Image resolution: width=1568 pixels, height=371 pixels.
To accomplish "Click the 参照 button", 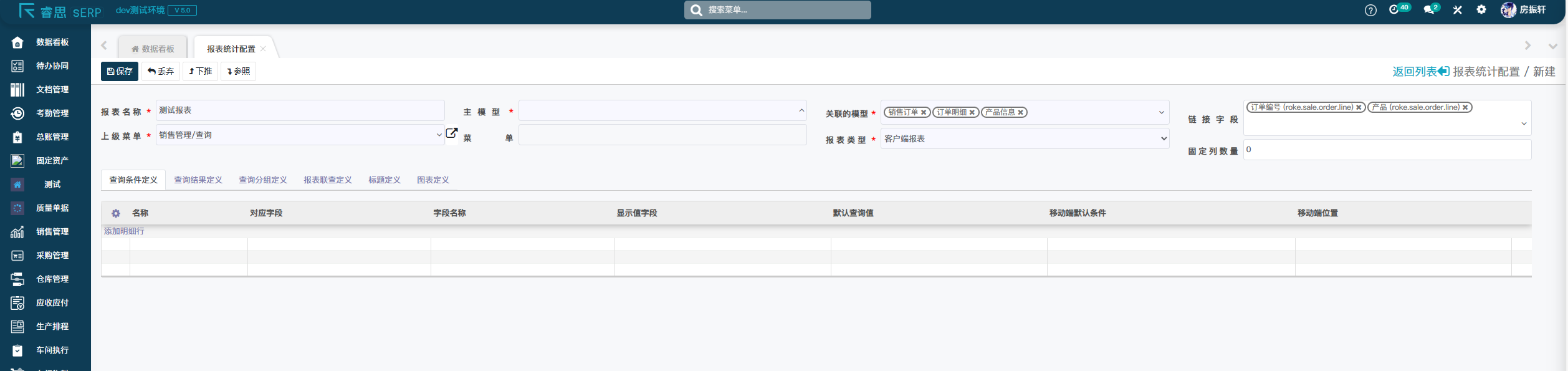I will coord(239,71).
